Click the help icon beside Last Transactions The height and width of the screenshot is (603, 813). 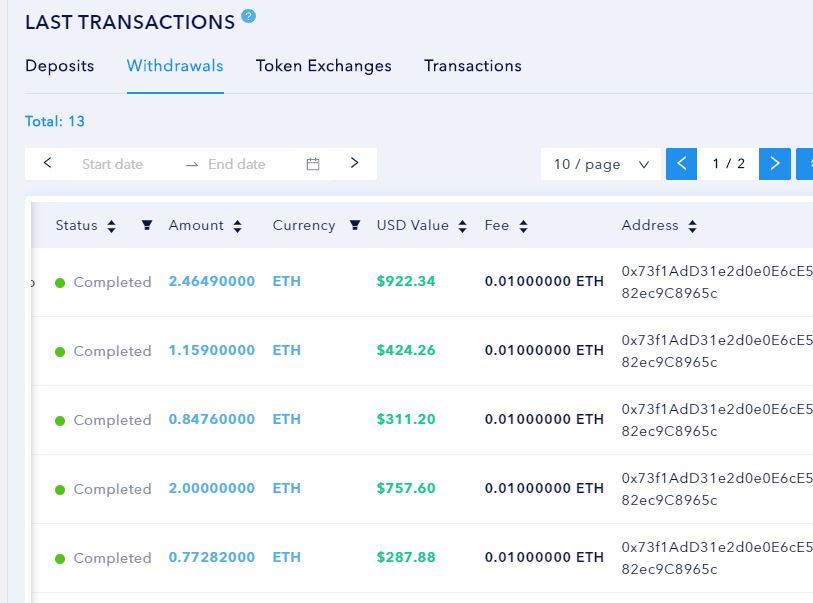[x=249, y=16]
